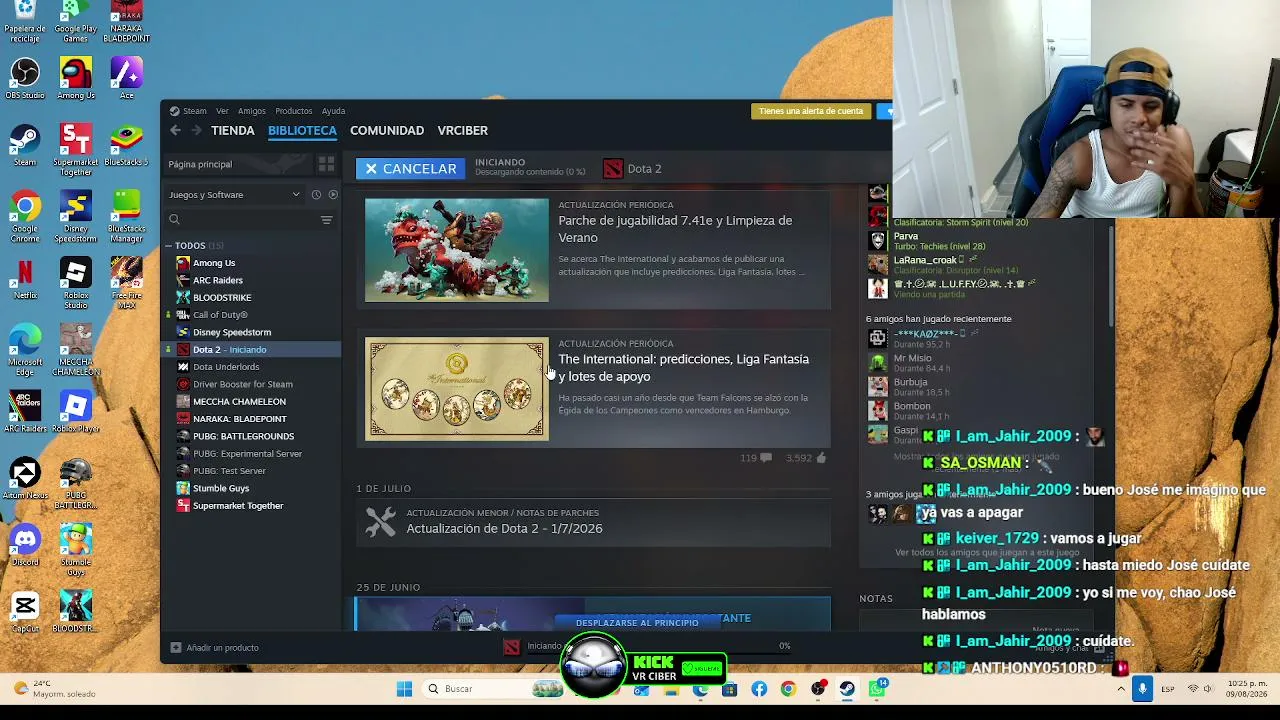
Task: Click The International news thumbnail
Action: click(457, 389)
